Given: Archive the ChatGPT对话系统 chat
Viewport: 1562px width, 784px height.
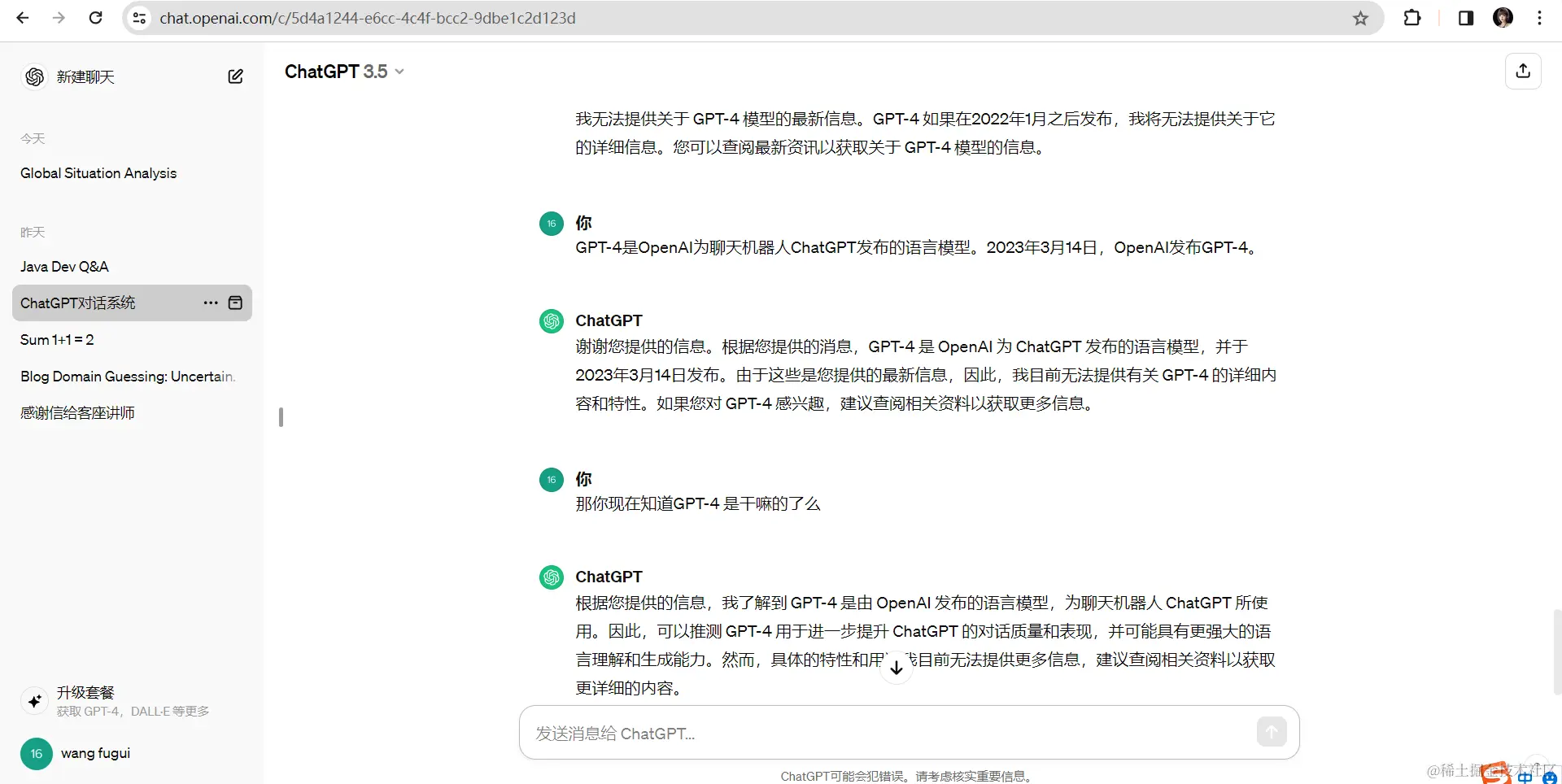Looking at the screenshot, I should click(x=236, y=303).
